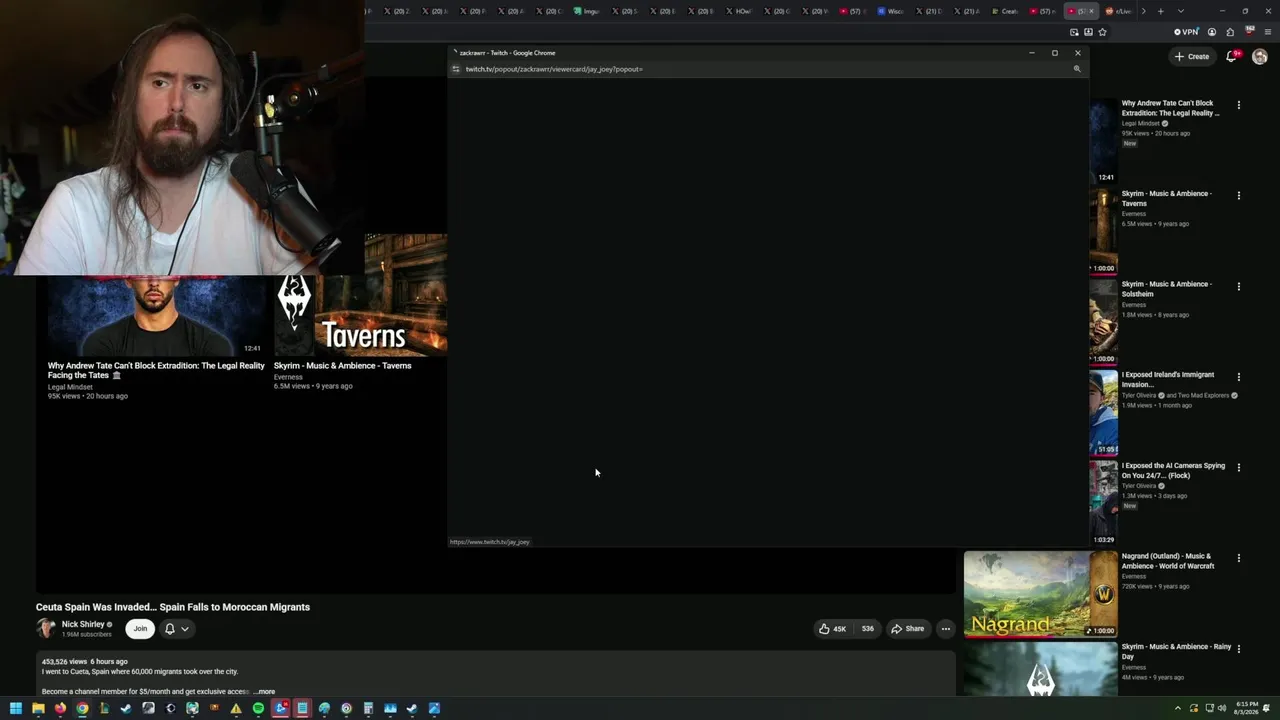Open browser hamburger menu

pos(1268,32)
